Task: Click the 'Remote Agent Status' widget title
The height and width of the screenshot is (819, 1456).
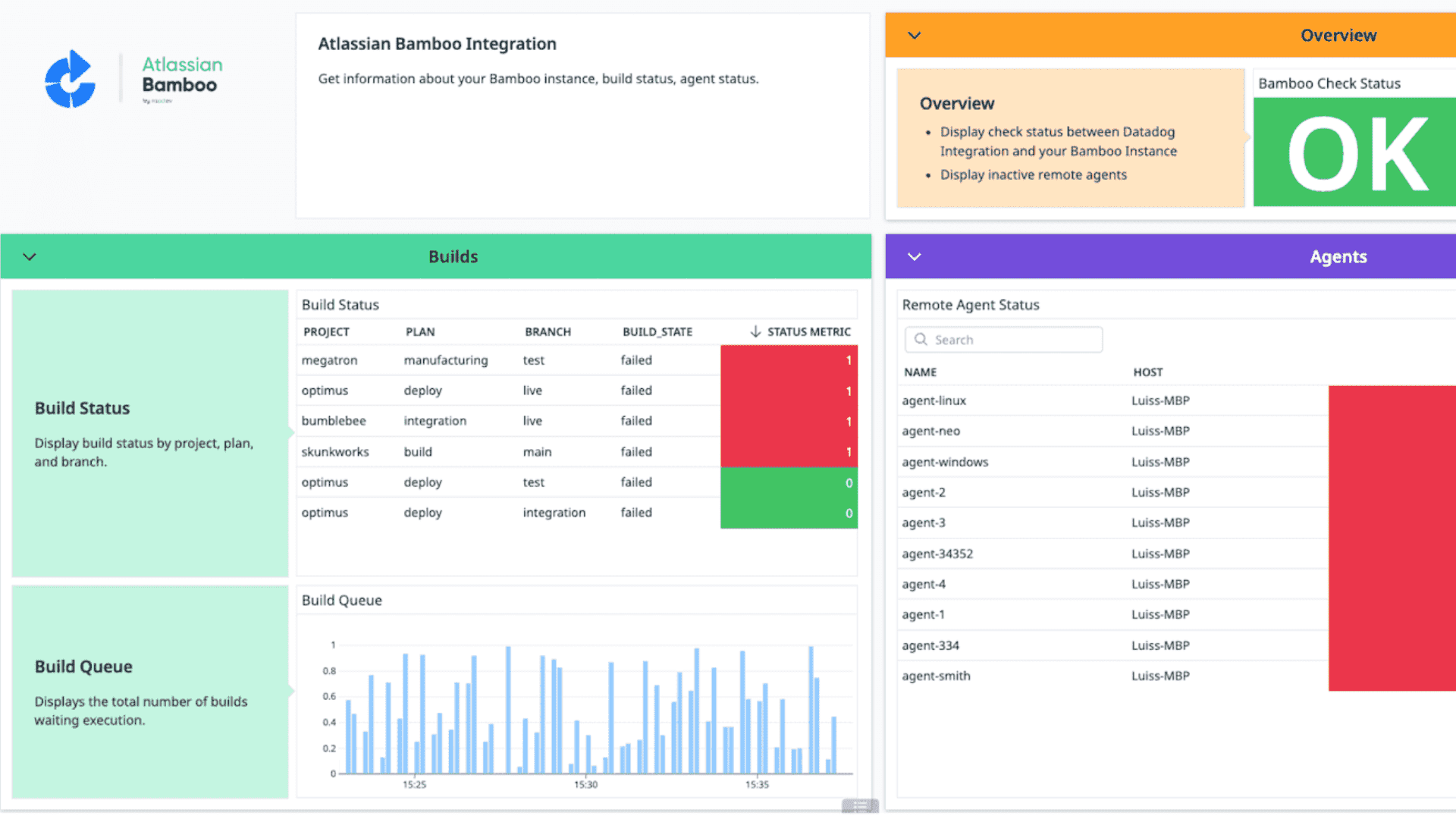Action: (970, 305)
